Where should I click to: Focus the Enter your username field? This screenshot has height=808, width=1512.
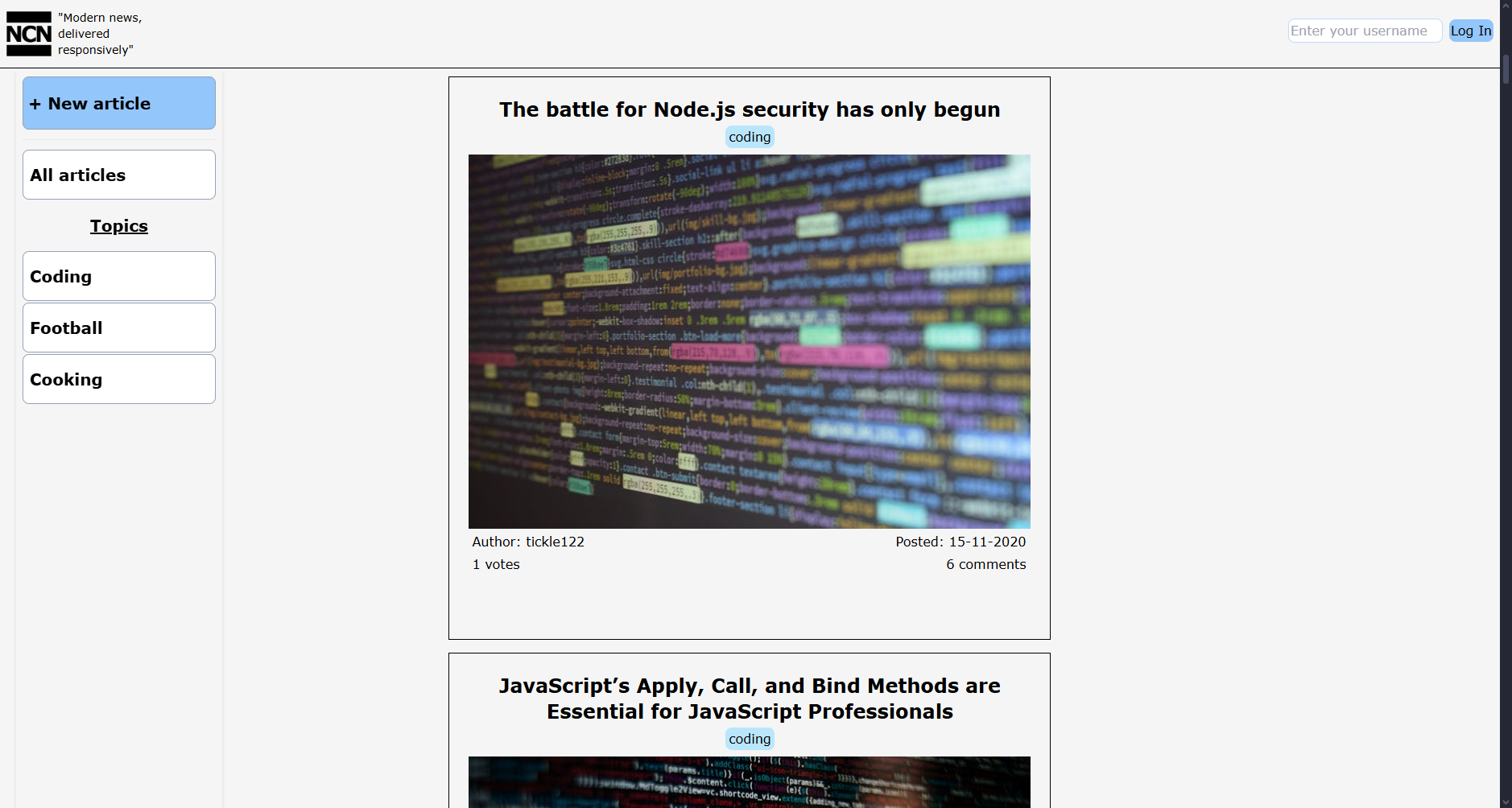tap(1365, 31)
